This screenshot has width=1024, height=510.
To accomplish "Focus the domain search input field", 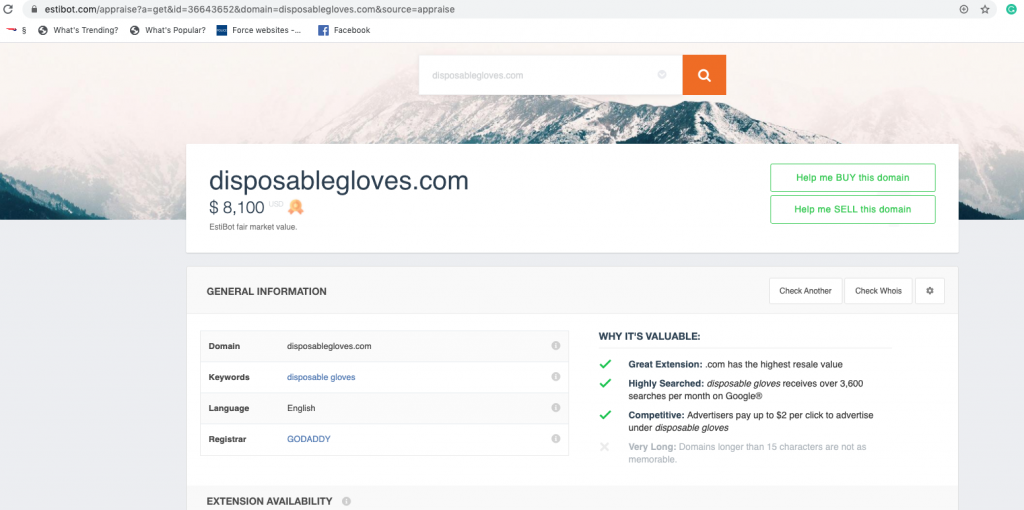I will click(x=540, y=75).
